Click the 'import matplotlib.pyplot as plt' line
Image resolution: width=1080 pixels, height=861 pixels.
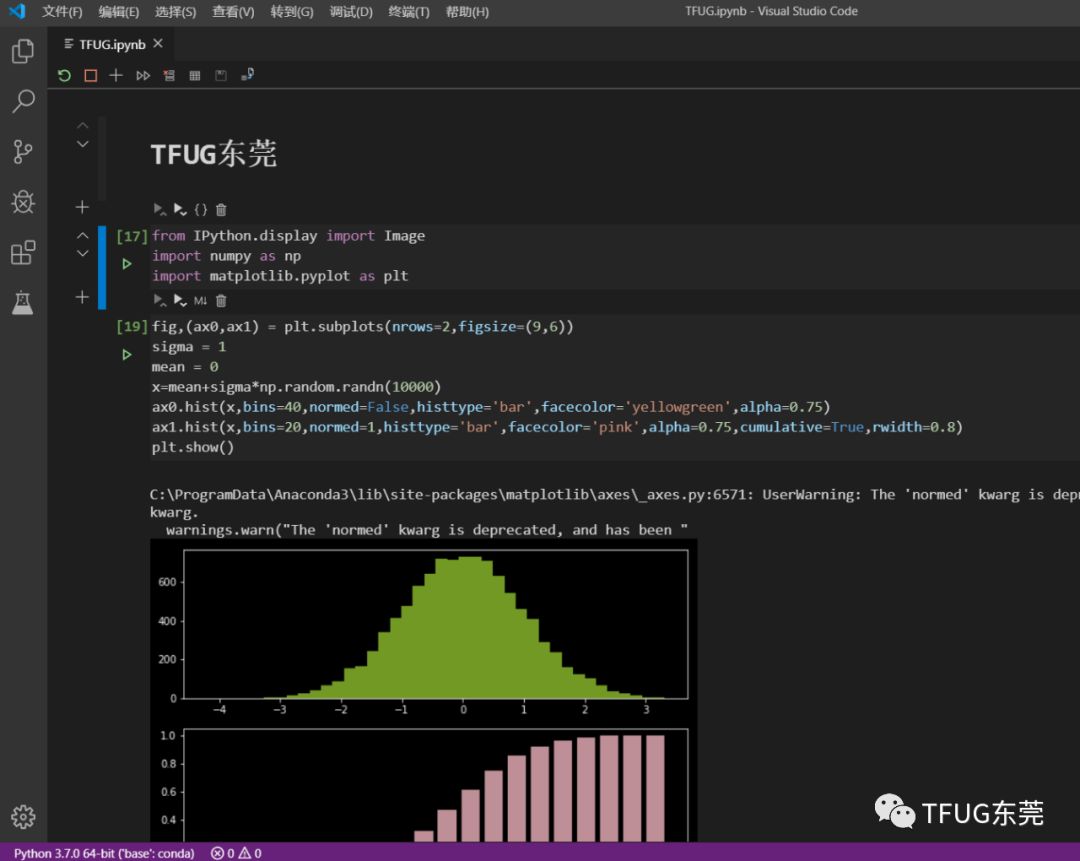tap(280, 276)
